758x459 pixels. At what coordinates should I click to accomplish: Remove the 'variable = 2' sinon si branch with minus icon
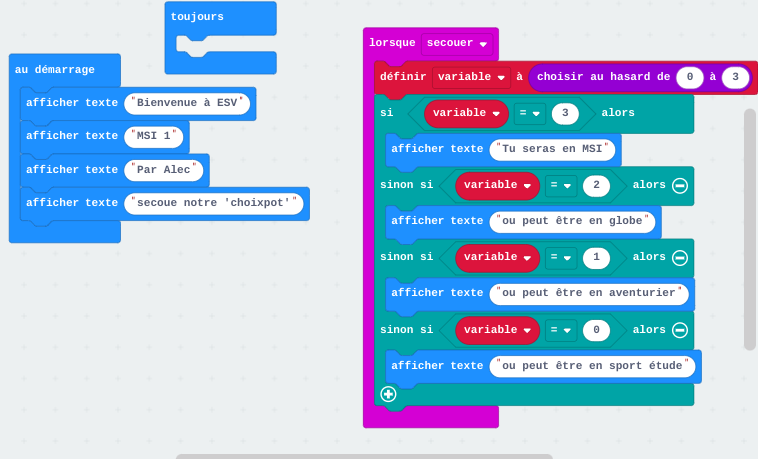[x=680, y=185]
